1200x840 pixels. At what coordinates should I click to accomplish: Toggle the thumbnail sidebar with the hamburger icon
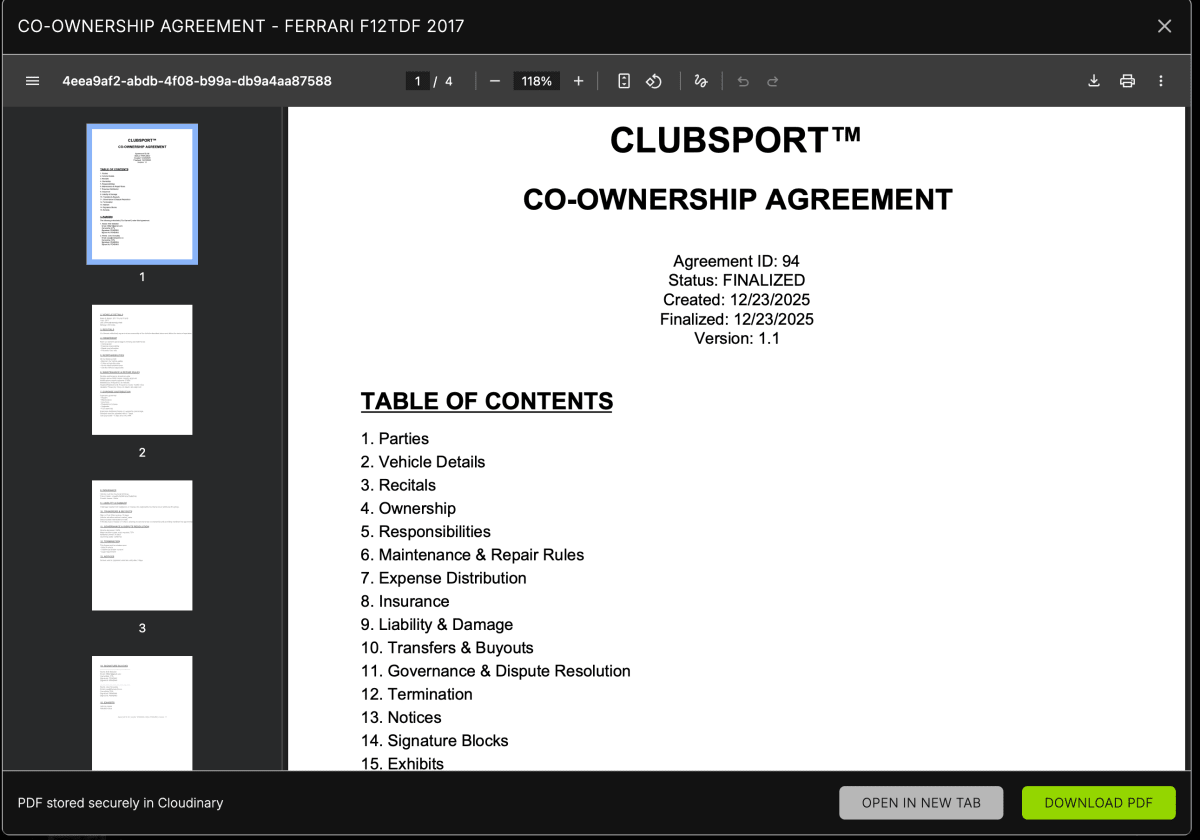pos(32,81)
